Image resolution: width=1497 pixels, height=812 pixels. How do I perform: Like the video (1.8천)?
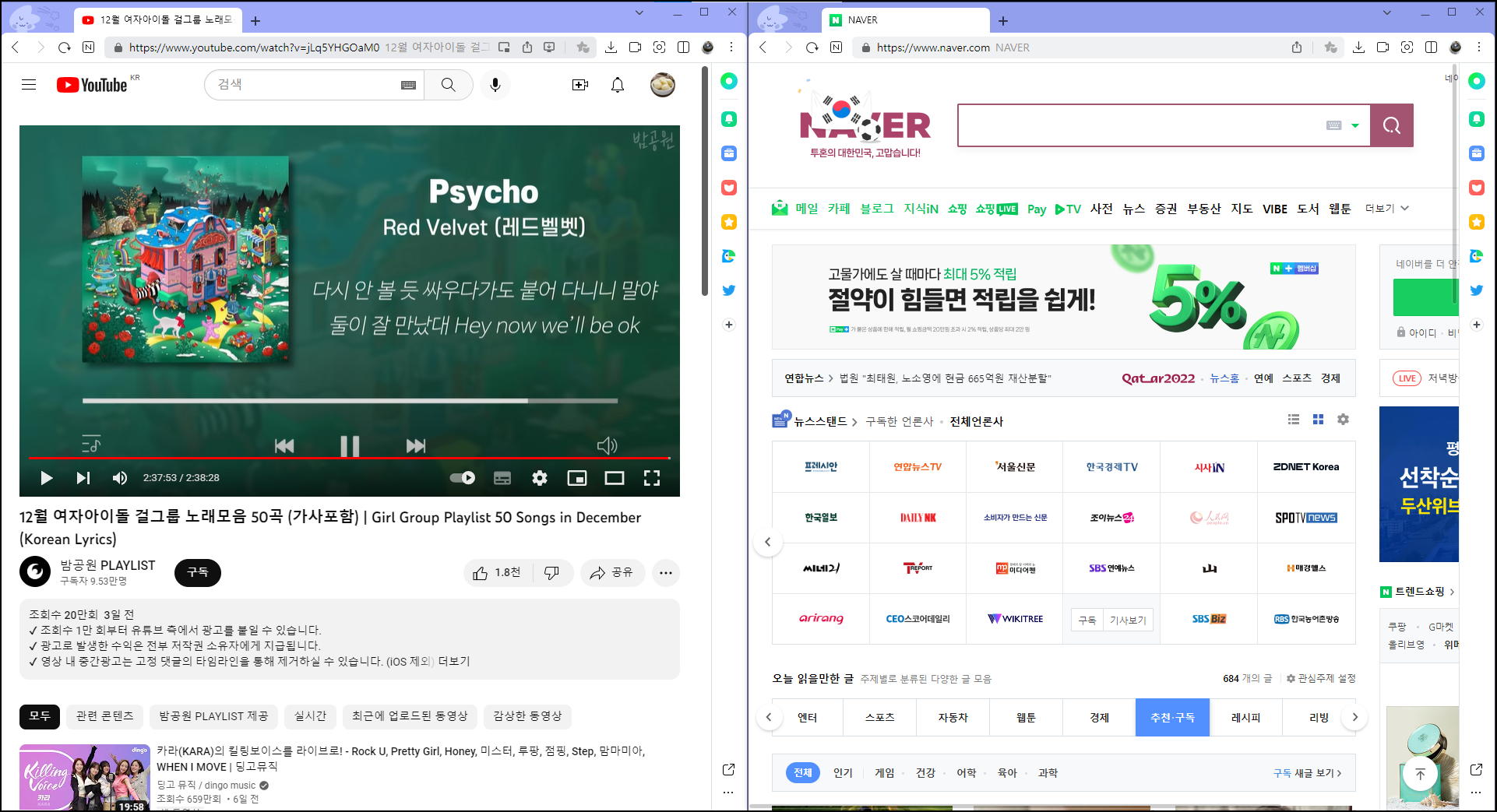[x=498, y=573]
